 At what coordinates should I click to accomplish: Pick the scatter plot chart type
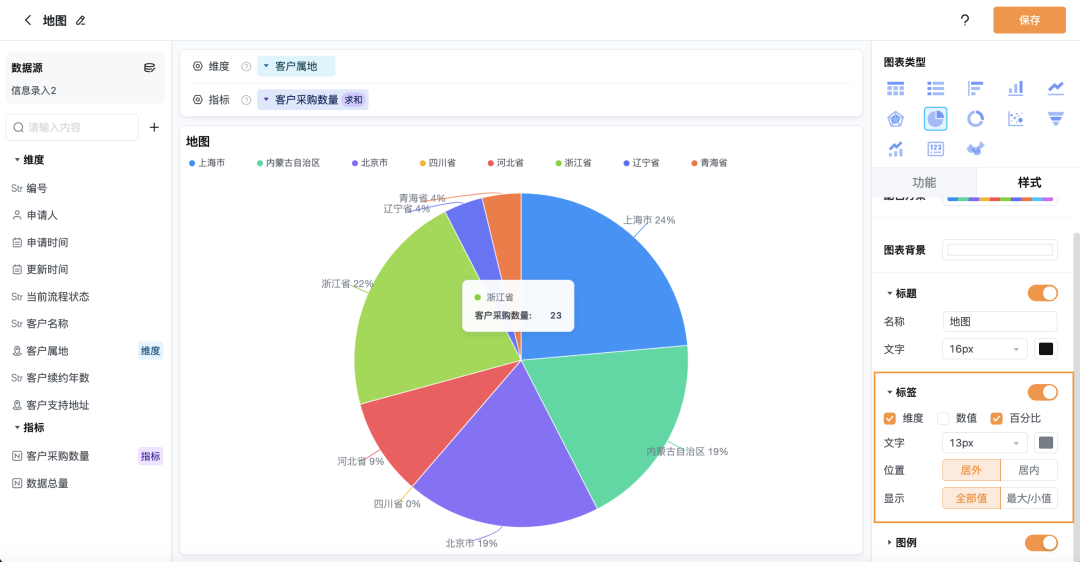tap(1015, 119)
